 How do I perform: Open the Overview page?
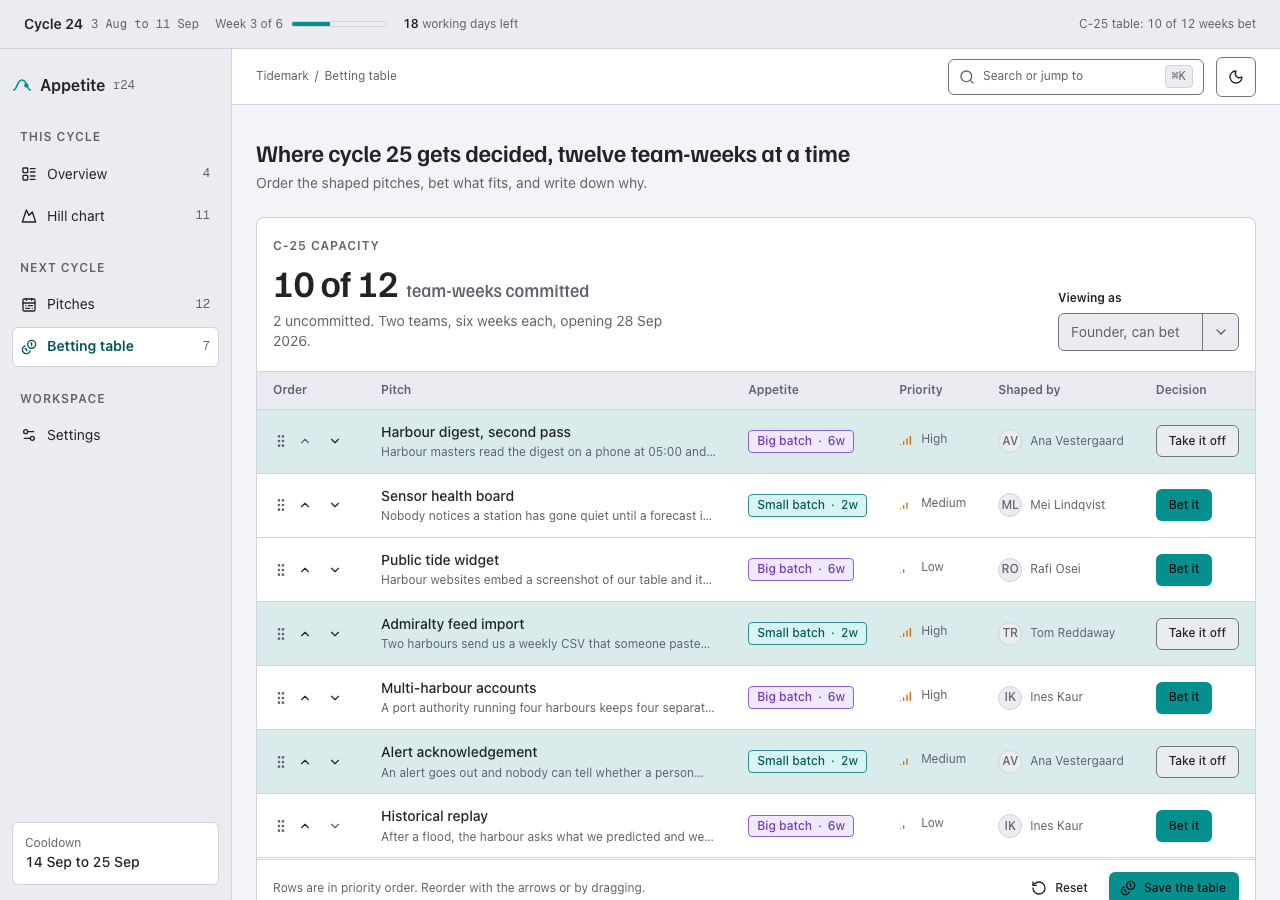pyautogui.click(x=115, y=174)
